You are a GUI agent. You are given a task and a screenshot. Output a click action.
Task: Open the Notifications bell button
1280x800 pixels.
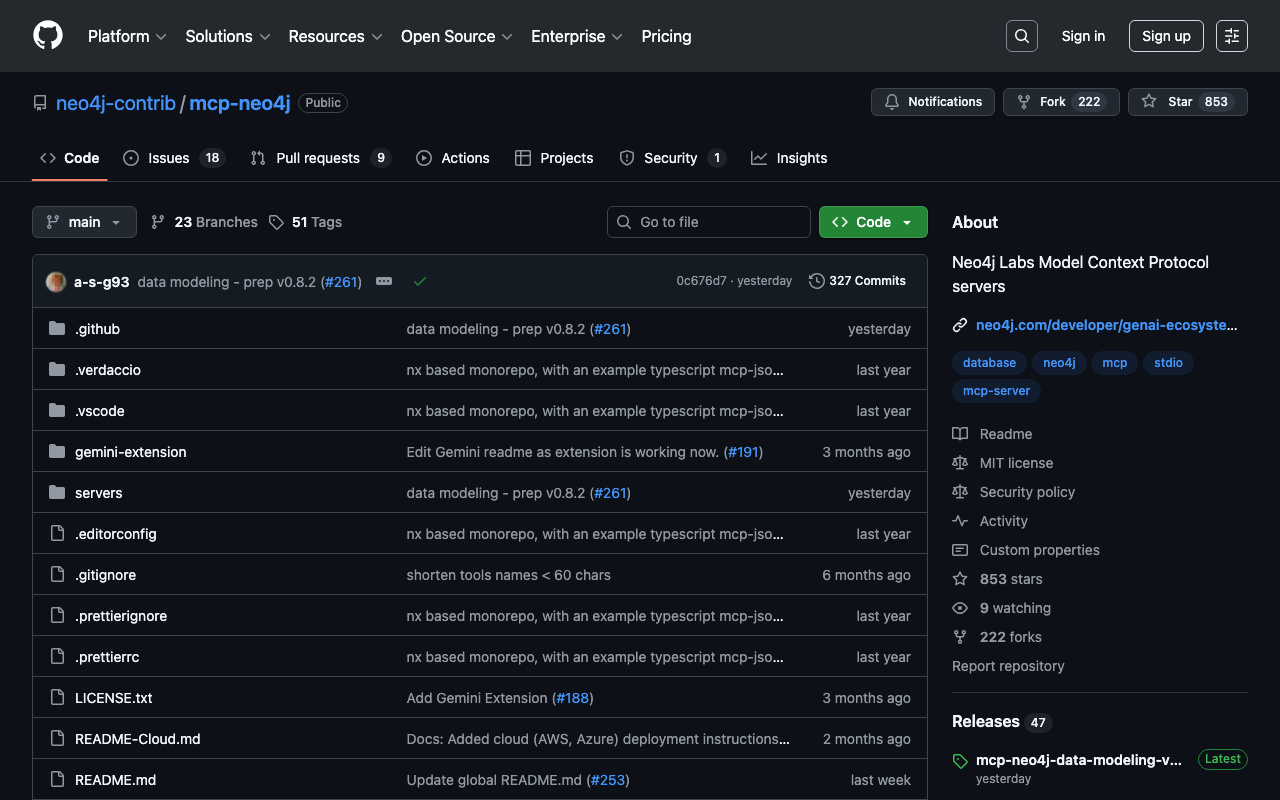tap(933, 102)
